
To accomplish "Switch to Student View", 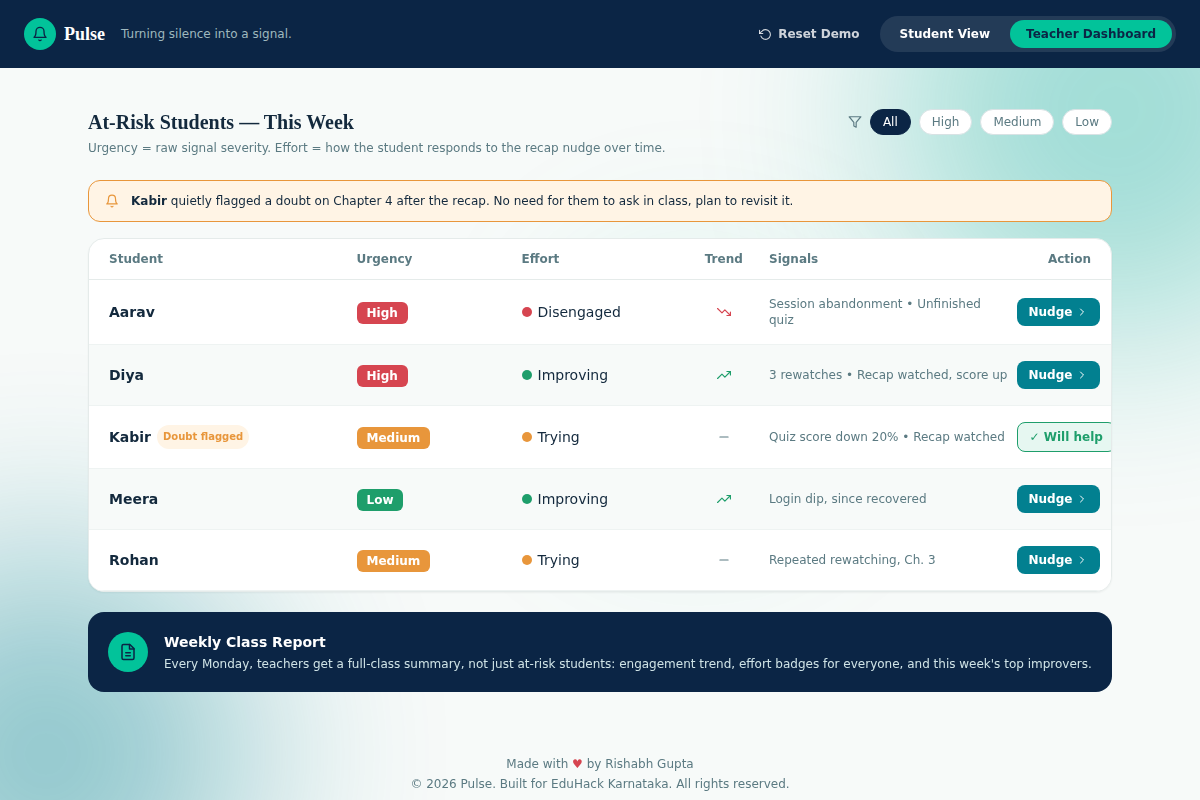I will click(x=944, y=34).
